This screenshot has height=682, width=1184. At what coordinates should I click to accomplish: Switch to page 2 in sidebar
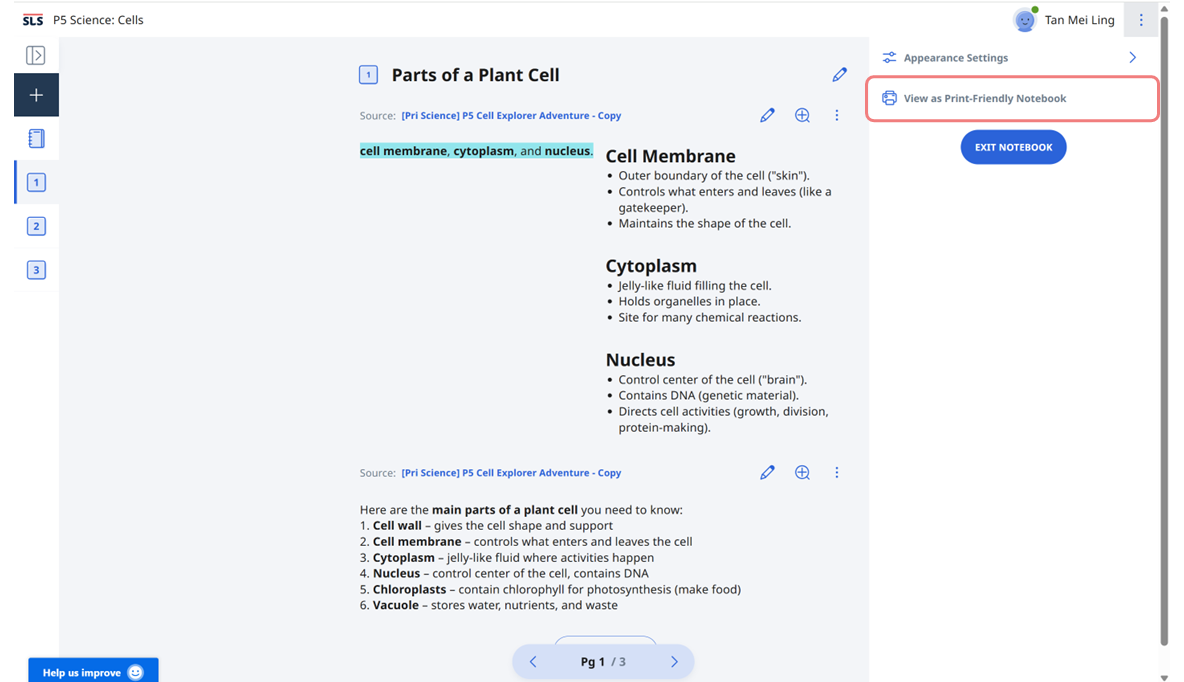36,226
